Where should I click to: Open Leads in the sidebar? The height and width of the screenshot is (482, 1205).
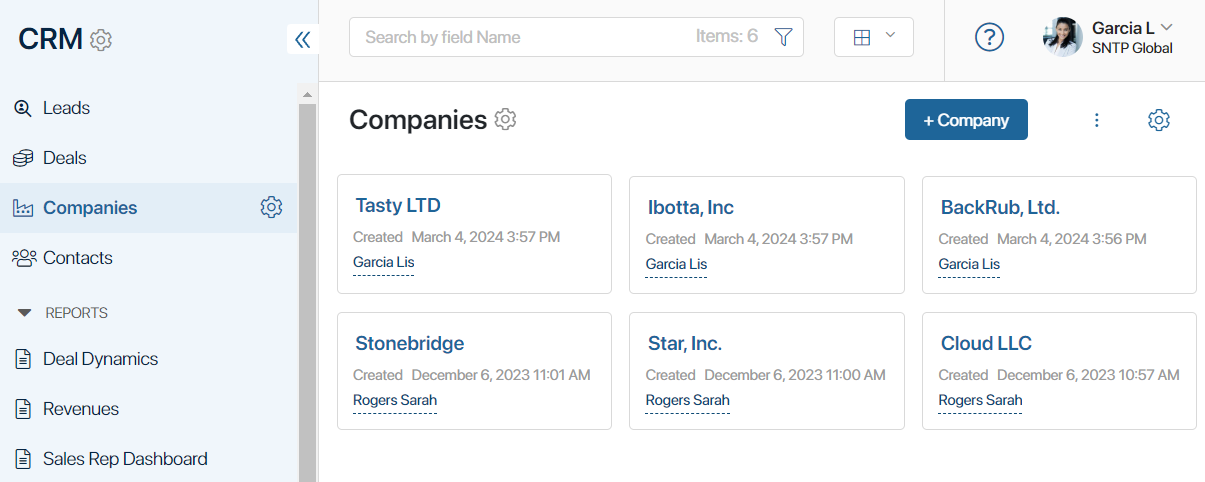[x=66, y=108]
